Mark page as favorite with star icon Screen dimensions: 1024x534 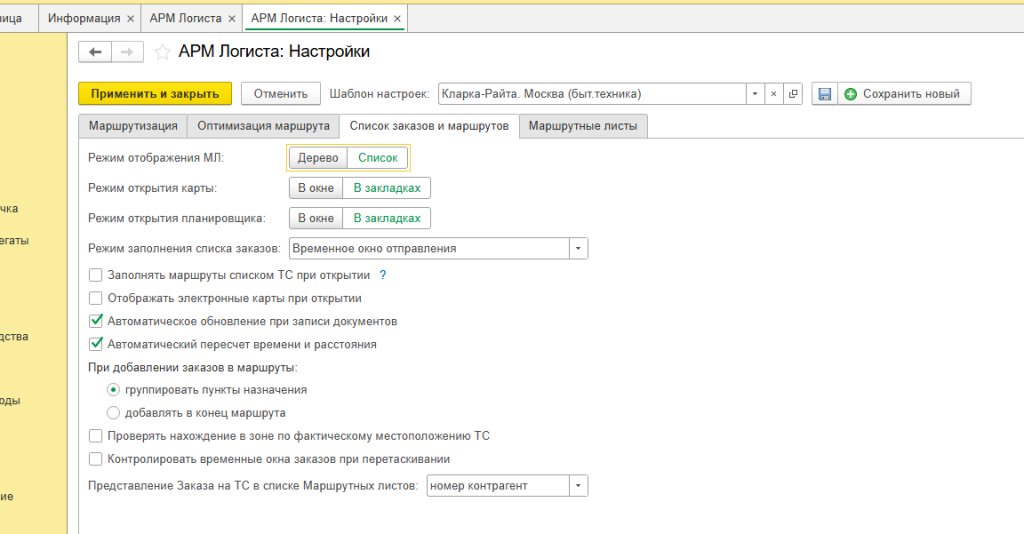coord(161,52)
